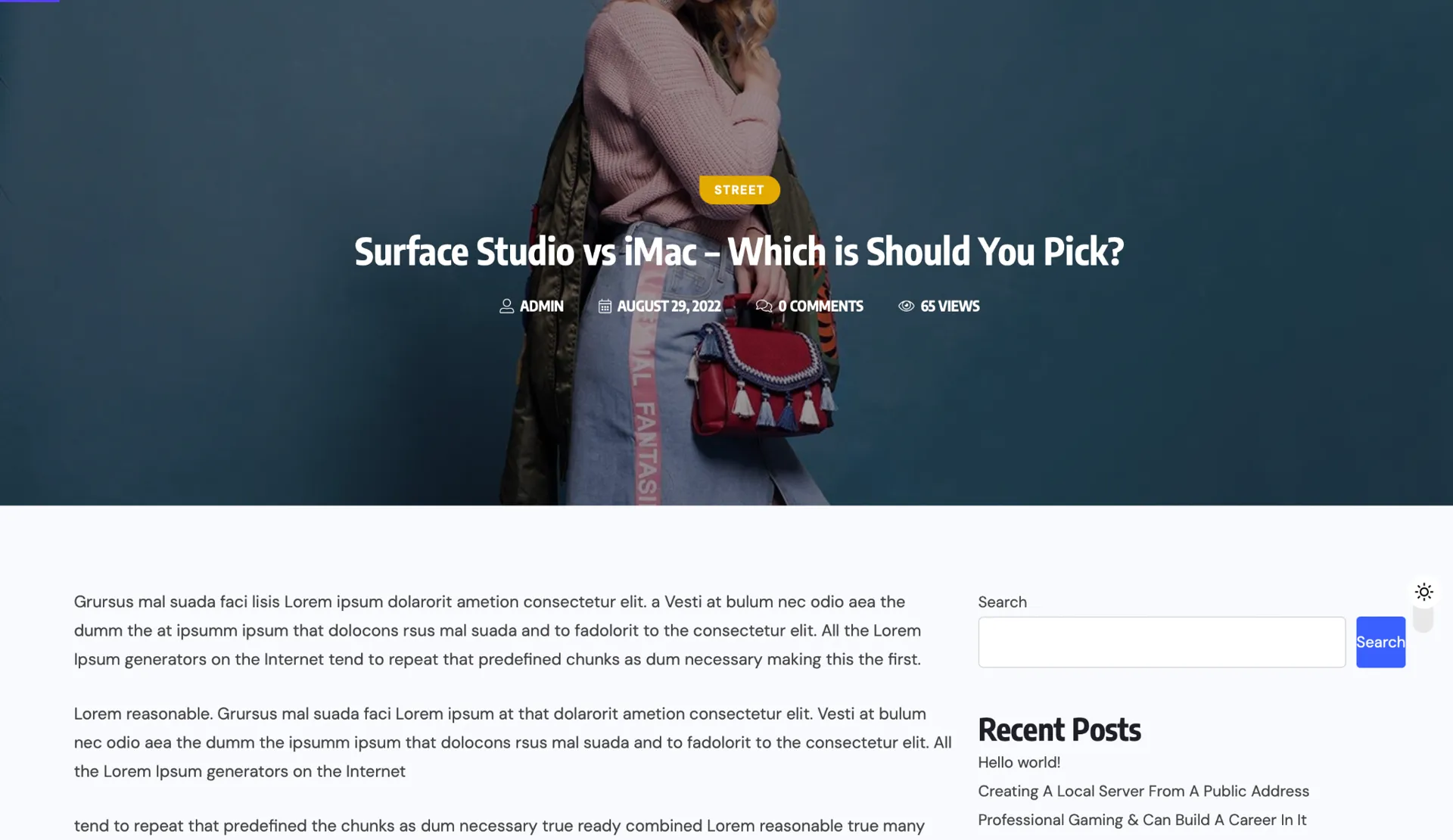Focus the sidebar search input field
Screen dimensions: 1453x840
pos(1162,642)
